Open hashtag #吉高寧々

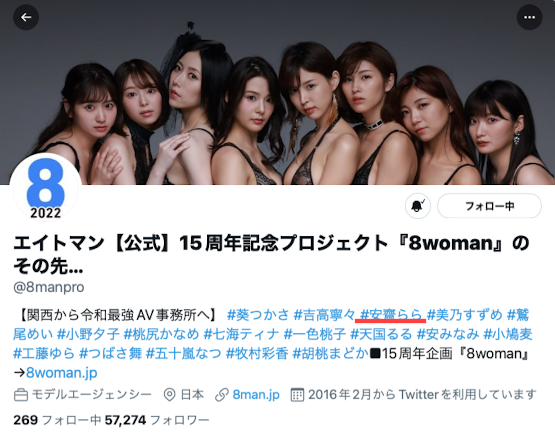click(324, 314)
